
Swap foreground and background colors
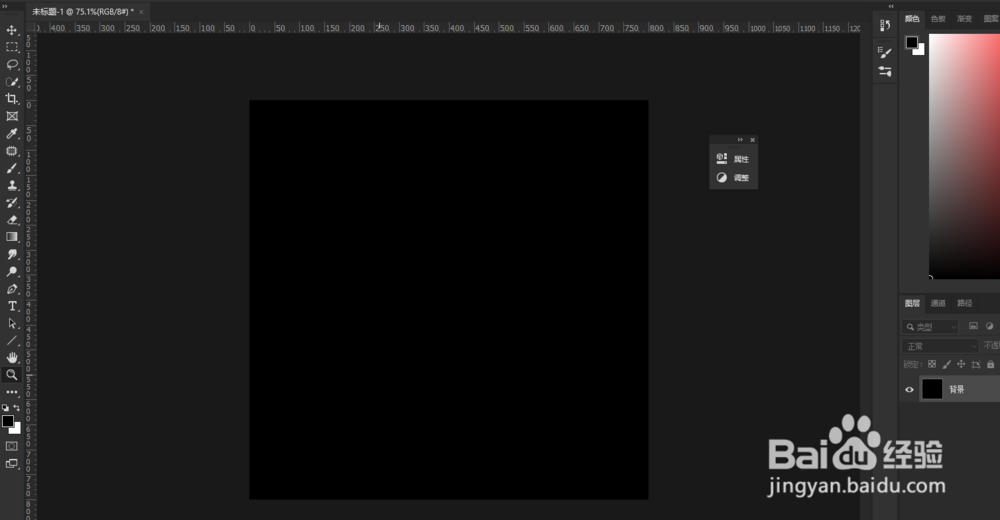coord(17,408)
